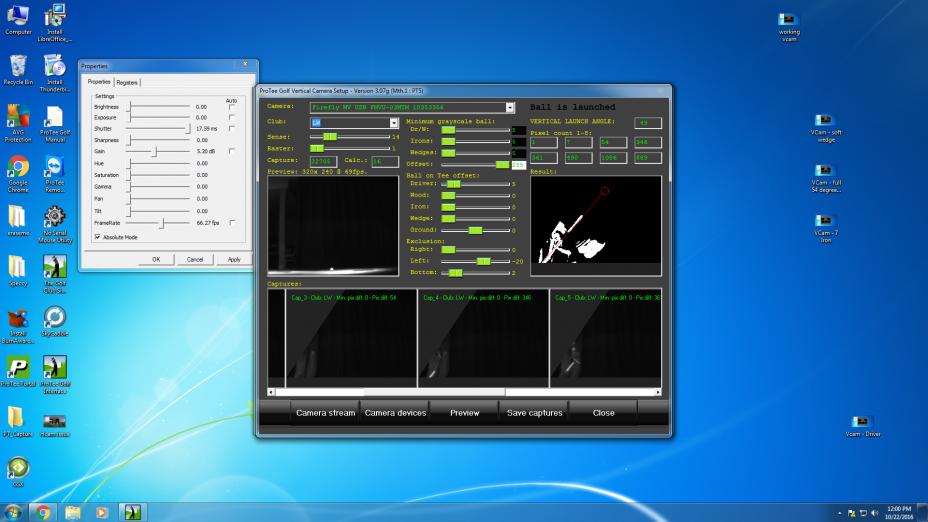Viewport: 928px width, 522px height.
Task: Enable Auto checkbox for Shutter
Action: pyautogui.click(x=231, y=128)
